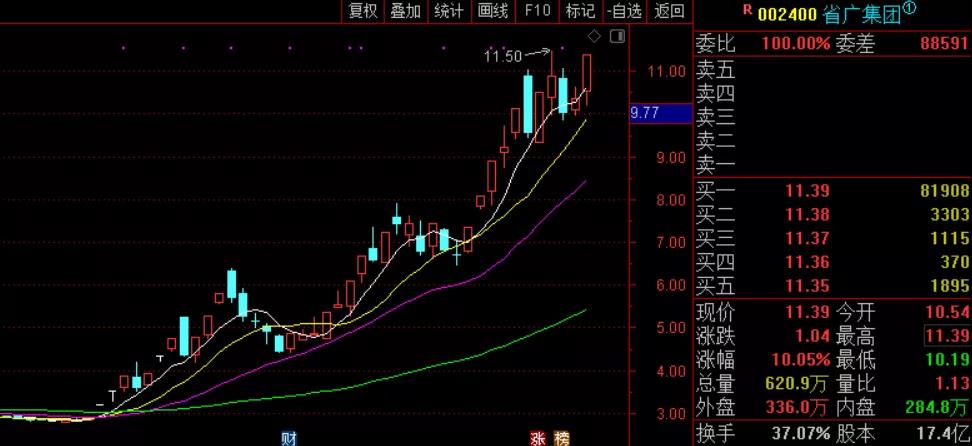Click the 涨 marker icon
Image resolution: width=972 pixels, height=446 pixels.
538,439
